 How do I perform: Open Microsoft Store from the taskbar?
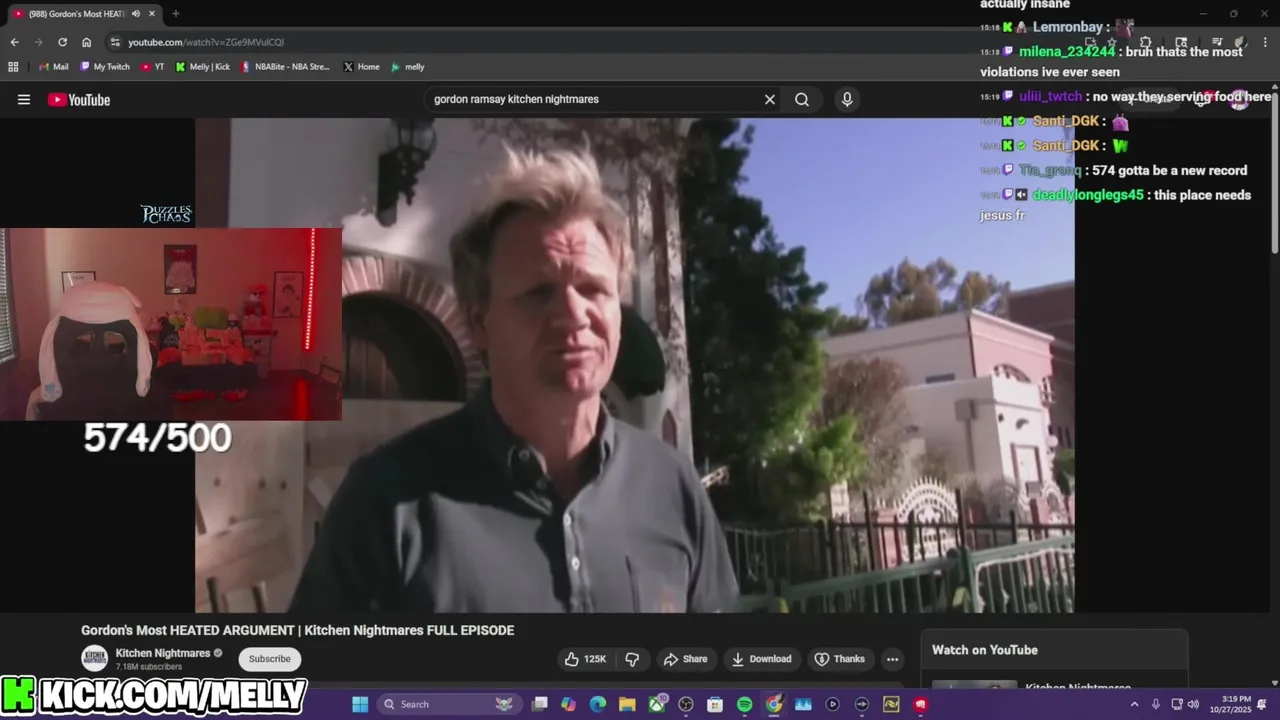click(715, 704)
